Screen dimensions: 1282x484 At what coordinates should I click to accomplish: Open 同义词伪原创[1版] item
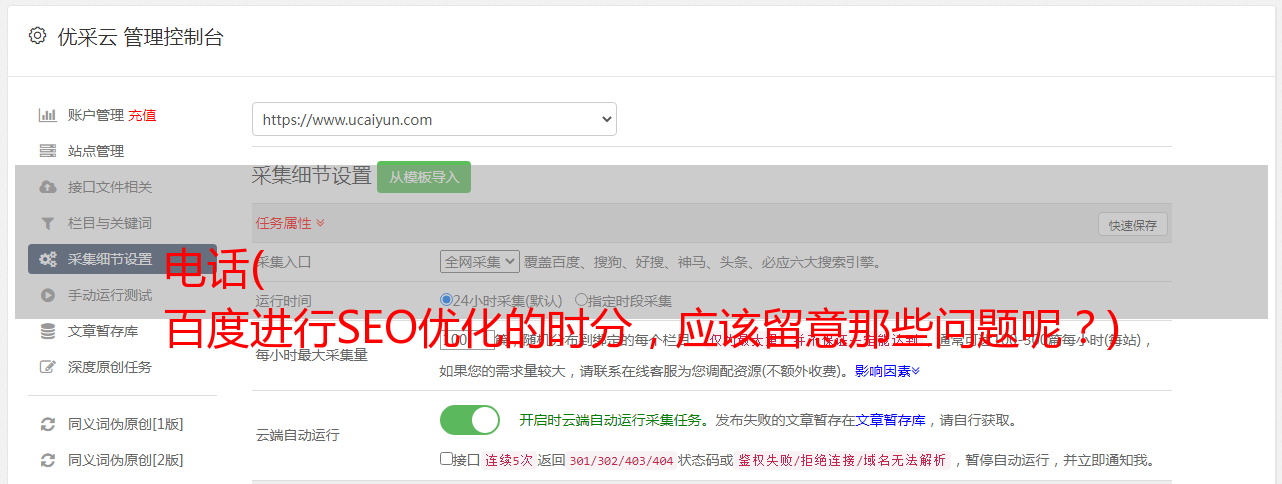pos(125,424)
